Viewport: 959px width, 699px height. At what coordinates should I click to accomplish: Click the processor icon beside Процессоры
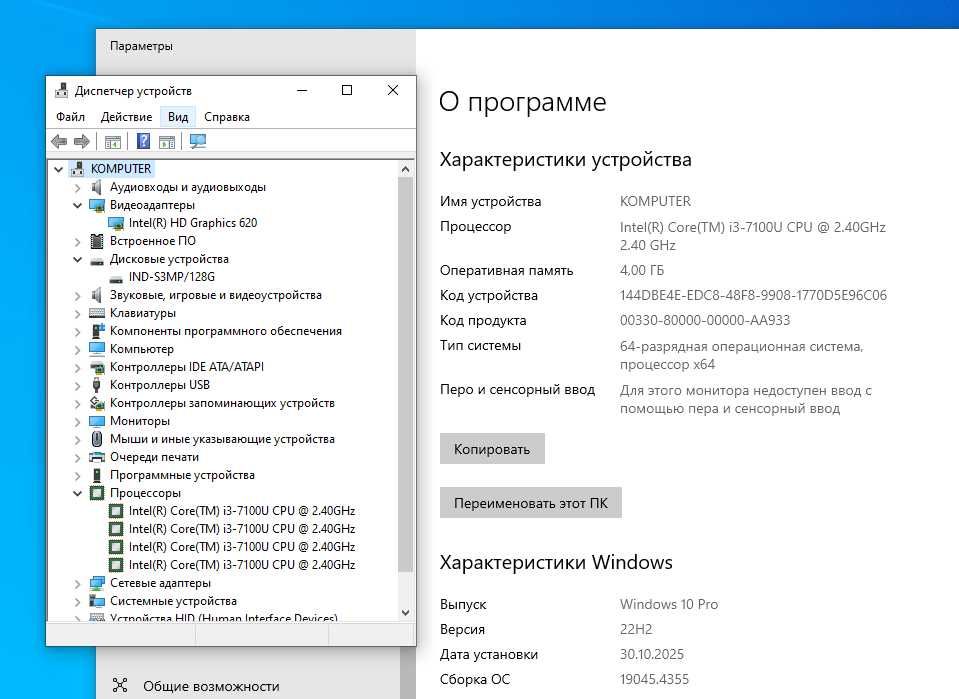[x=97, y=493]
